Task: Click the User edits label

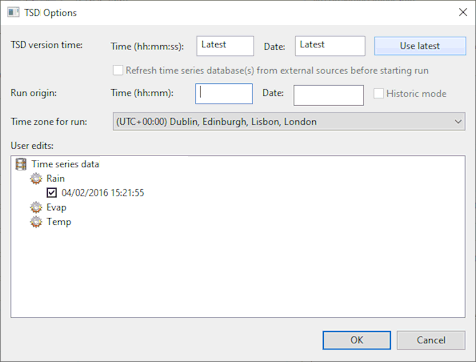Action: pos(32,146)
